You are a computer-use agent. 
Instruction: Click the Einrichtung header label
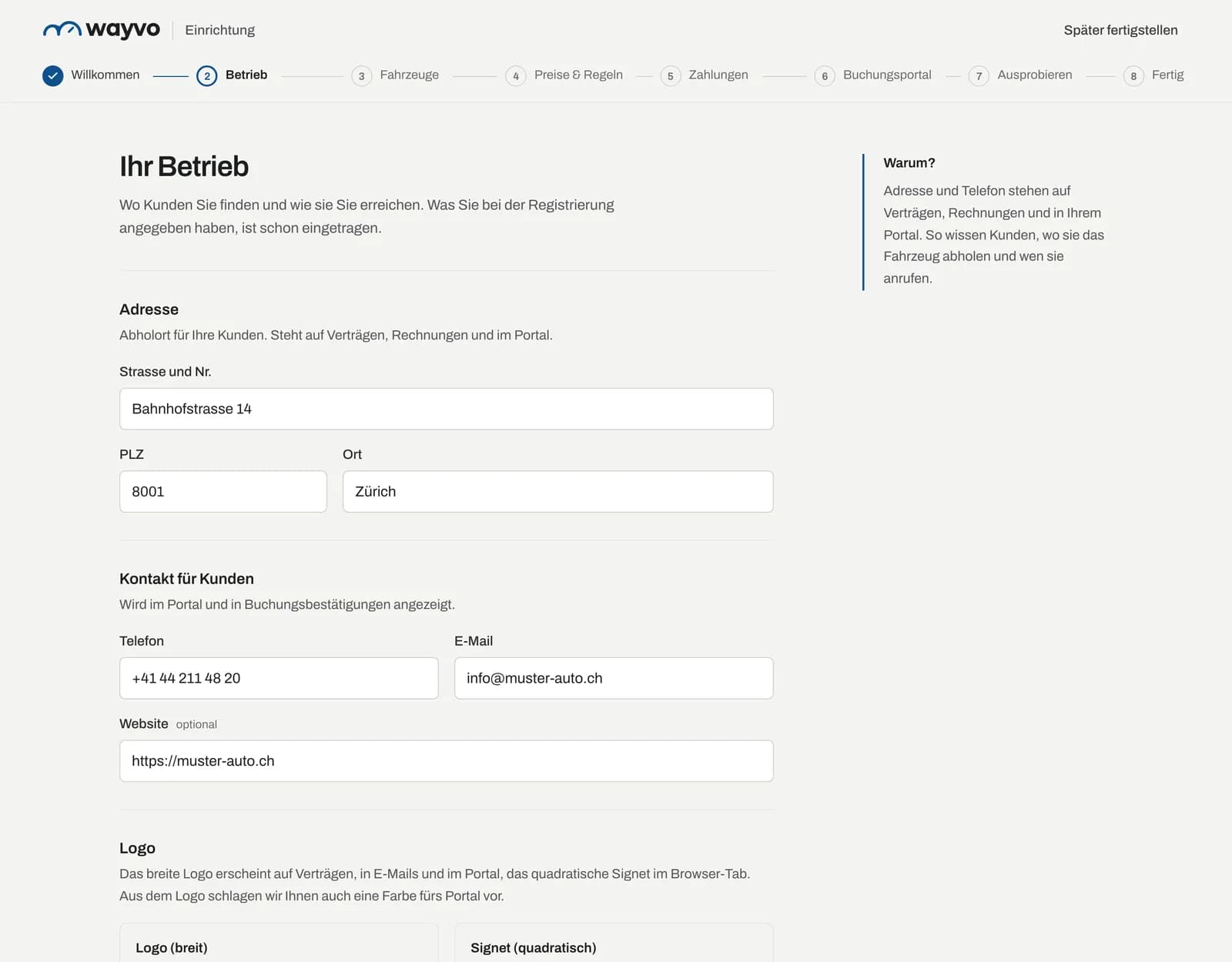pyautogui.click(x=219, y=30)
